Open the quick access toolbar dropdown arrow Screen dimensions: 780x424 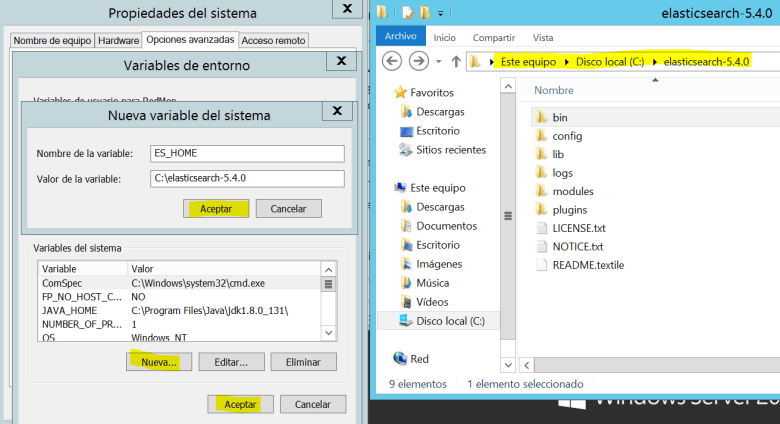click(x=441, y=15)
